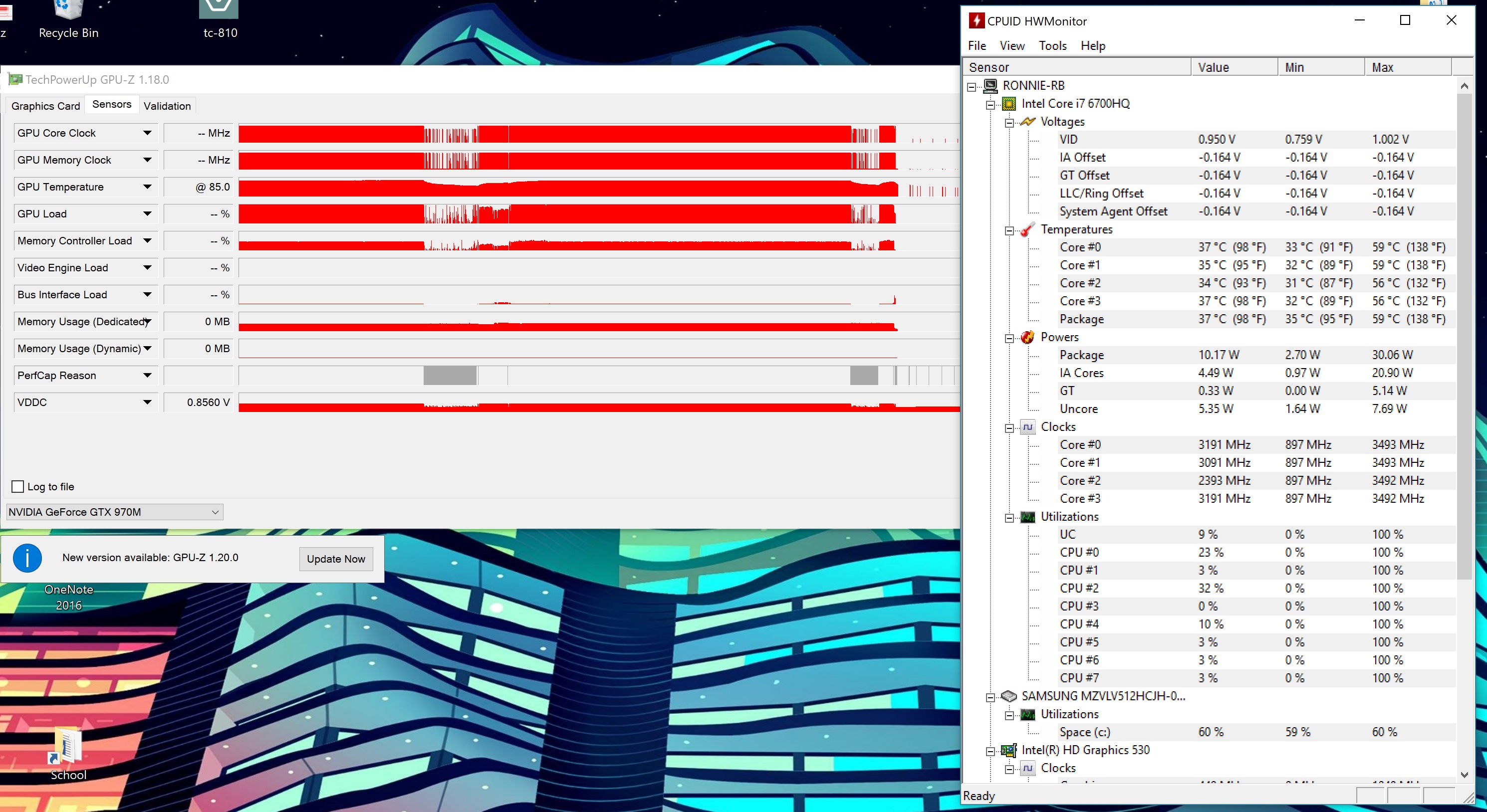Open the School folder shortcut on desktop

point(68,755)
